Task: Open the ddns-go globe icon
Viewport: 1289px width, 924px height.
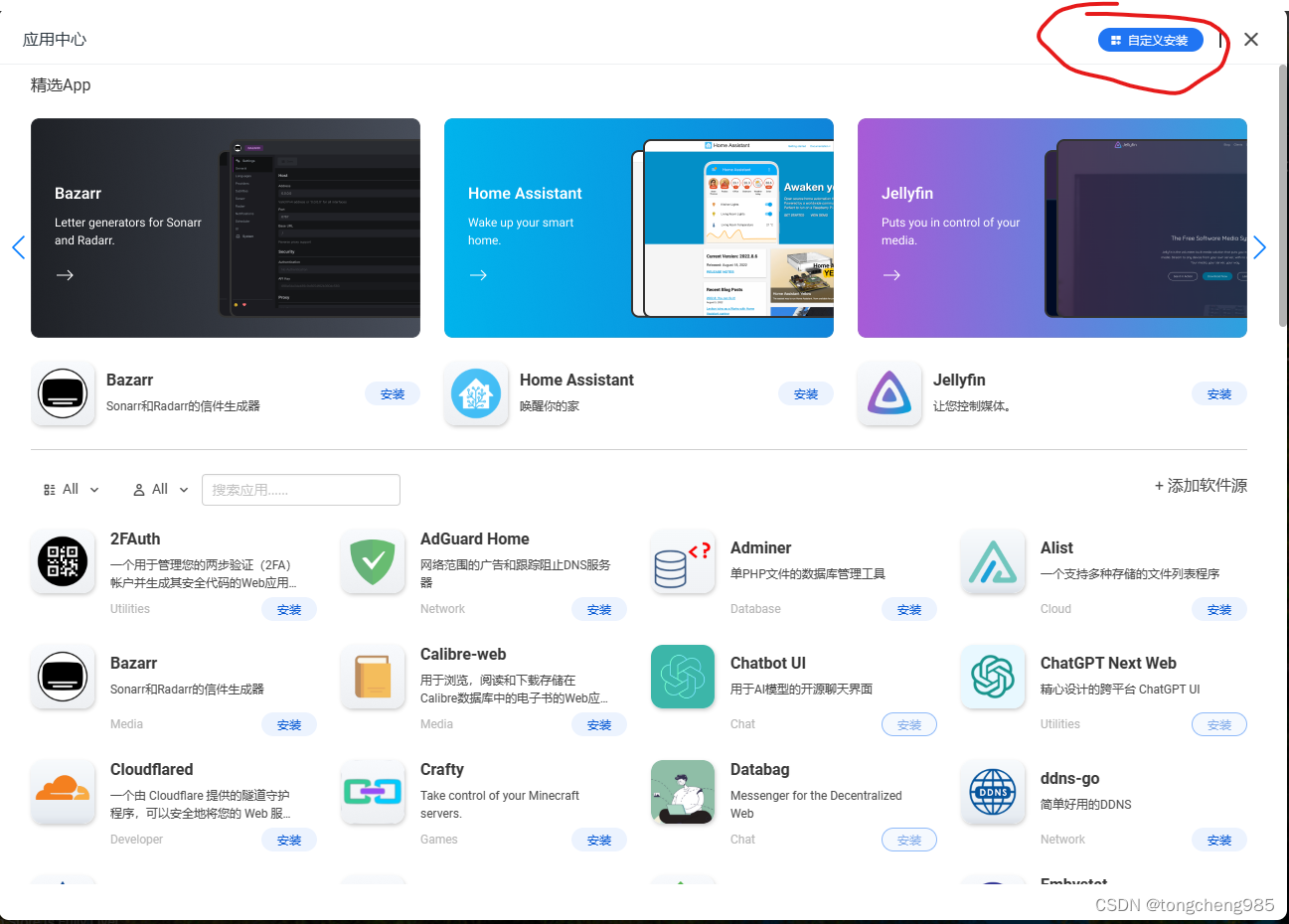Action: pos(993,792)
